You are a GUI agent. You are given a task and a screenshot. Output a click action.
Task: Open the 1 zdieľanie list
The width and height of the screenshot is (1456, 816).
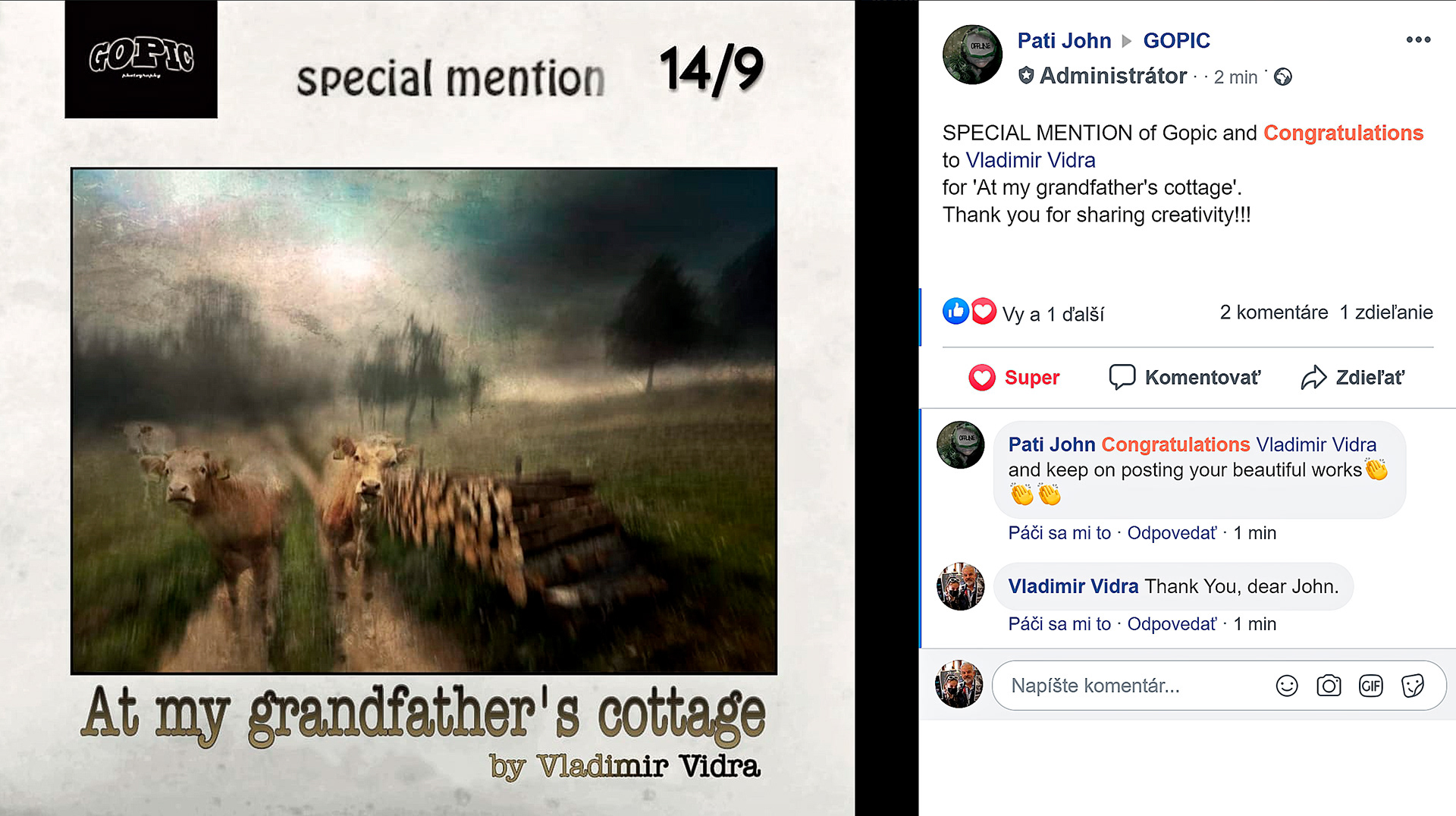1386,312
